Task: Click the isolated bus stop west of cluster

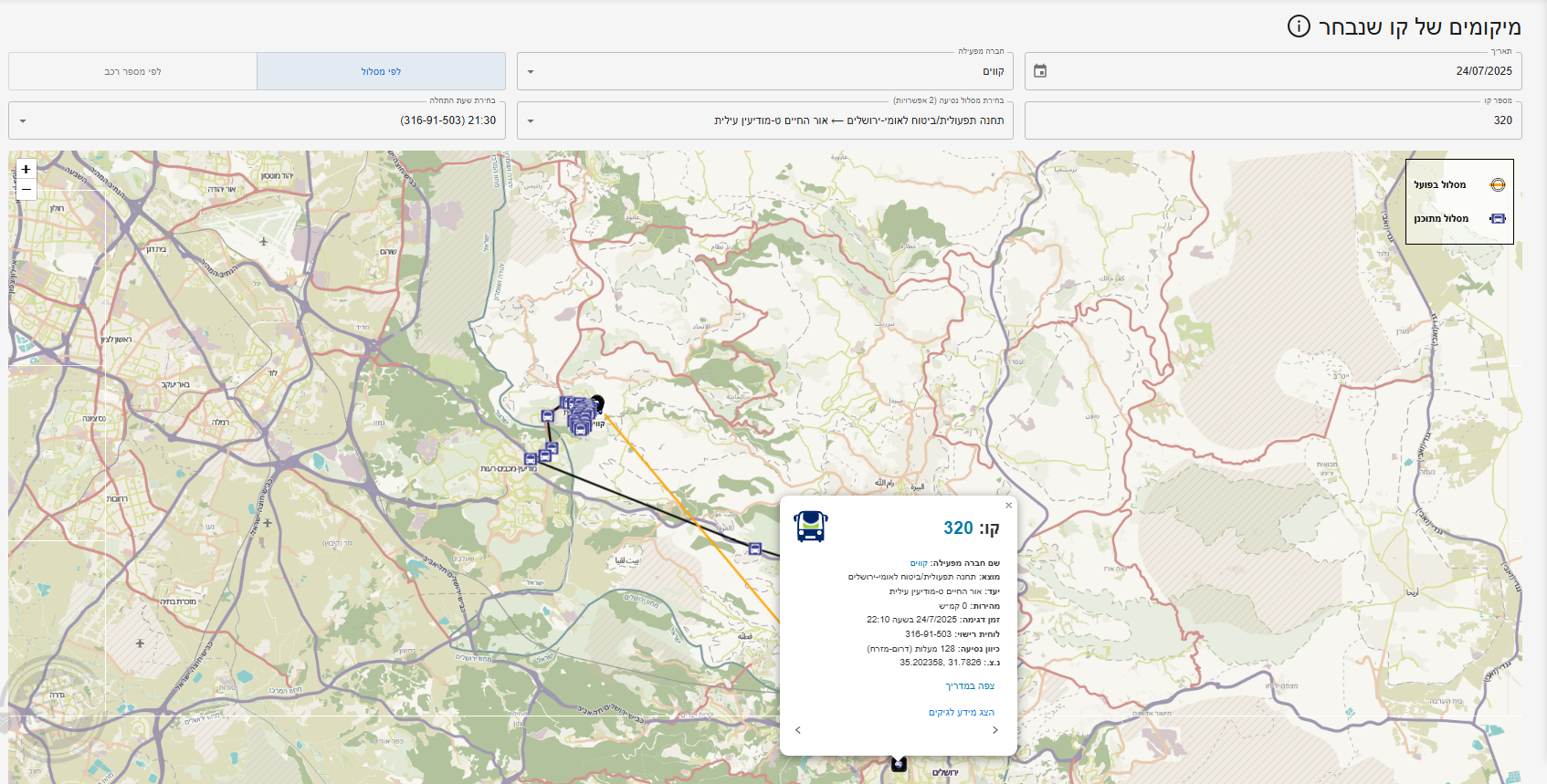Action: [x=548, y=416]
